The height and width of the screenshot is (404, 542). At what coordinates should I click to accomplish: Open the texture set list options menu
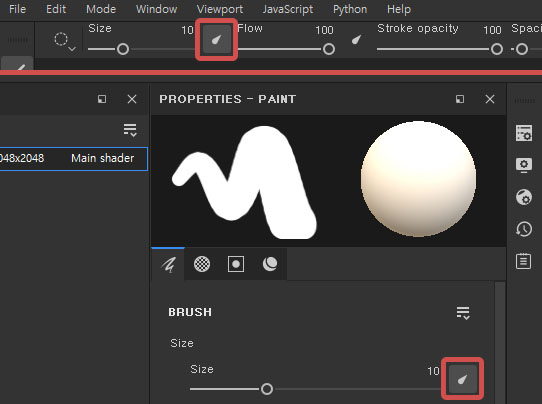click(130, 130)
